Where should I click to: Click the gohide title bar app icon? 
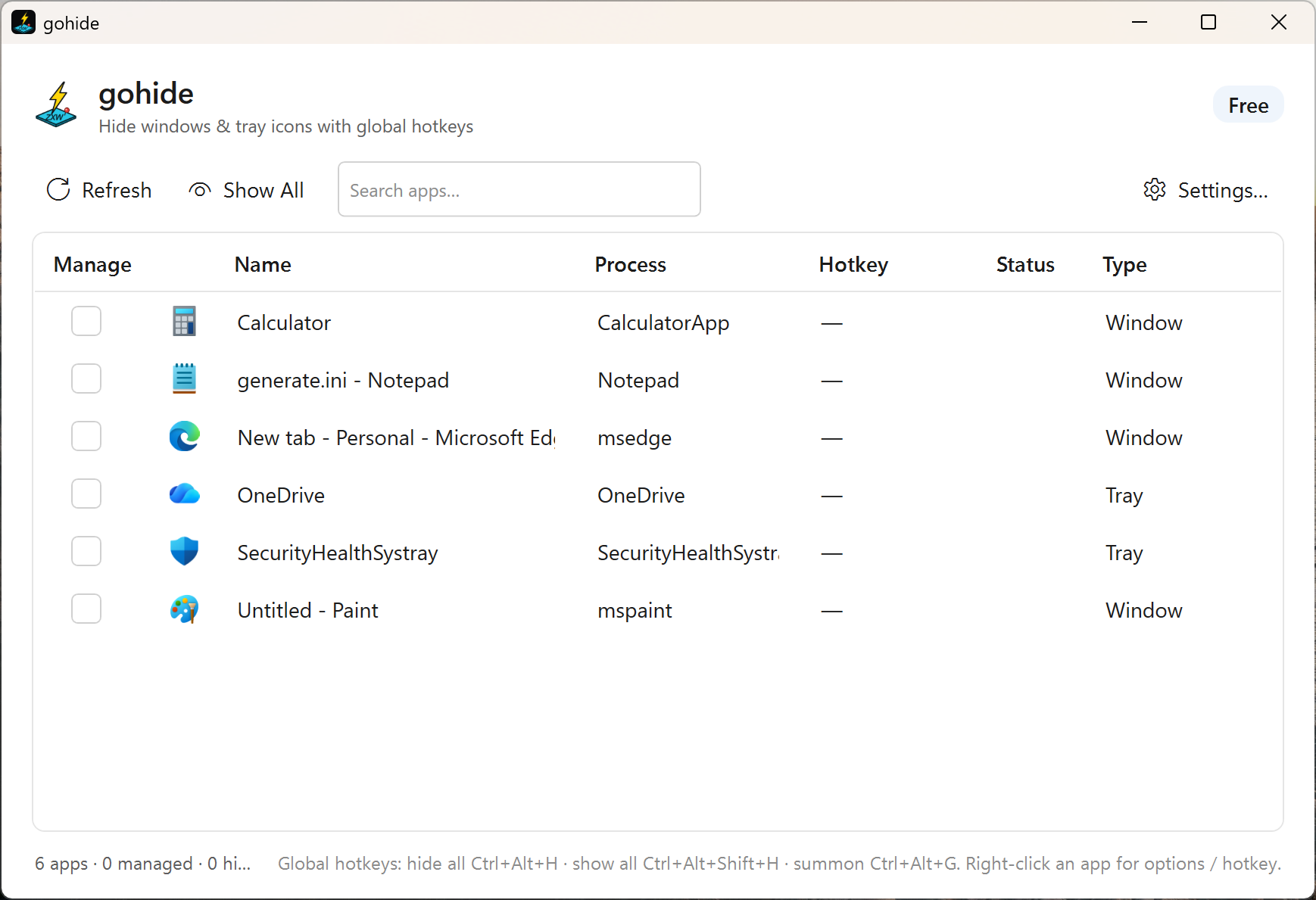(x=23, y=22)
